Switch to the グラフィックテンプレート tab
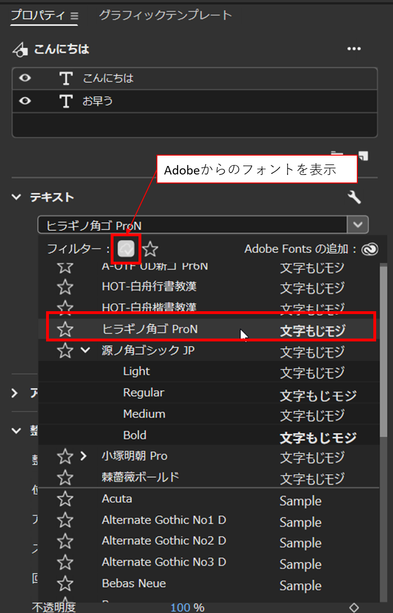This screenshot has width=393, height=613. tap(165, 15)
